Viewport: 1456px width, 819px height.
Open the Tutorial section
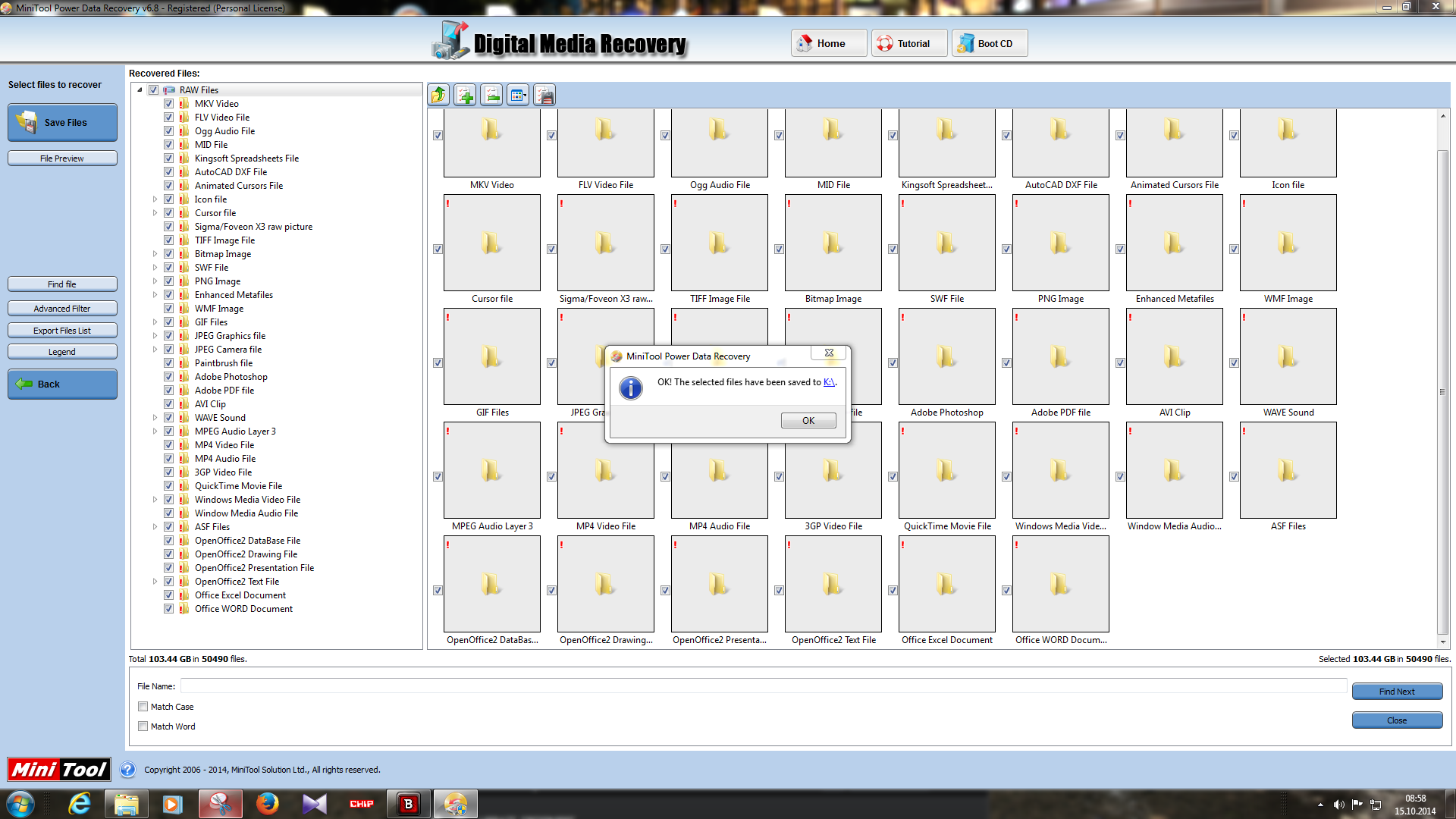pyautogui.click(x=908, y=43)
